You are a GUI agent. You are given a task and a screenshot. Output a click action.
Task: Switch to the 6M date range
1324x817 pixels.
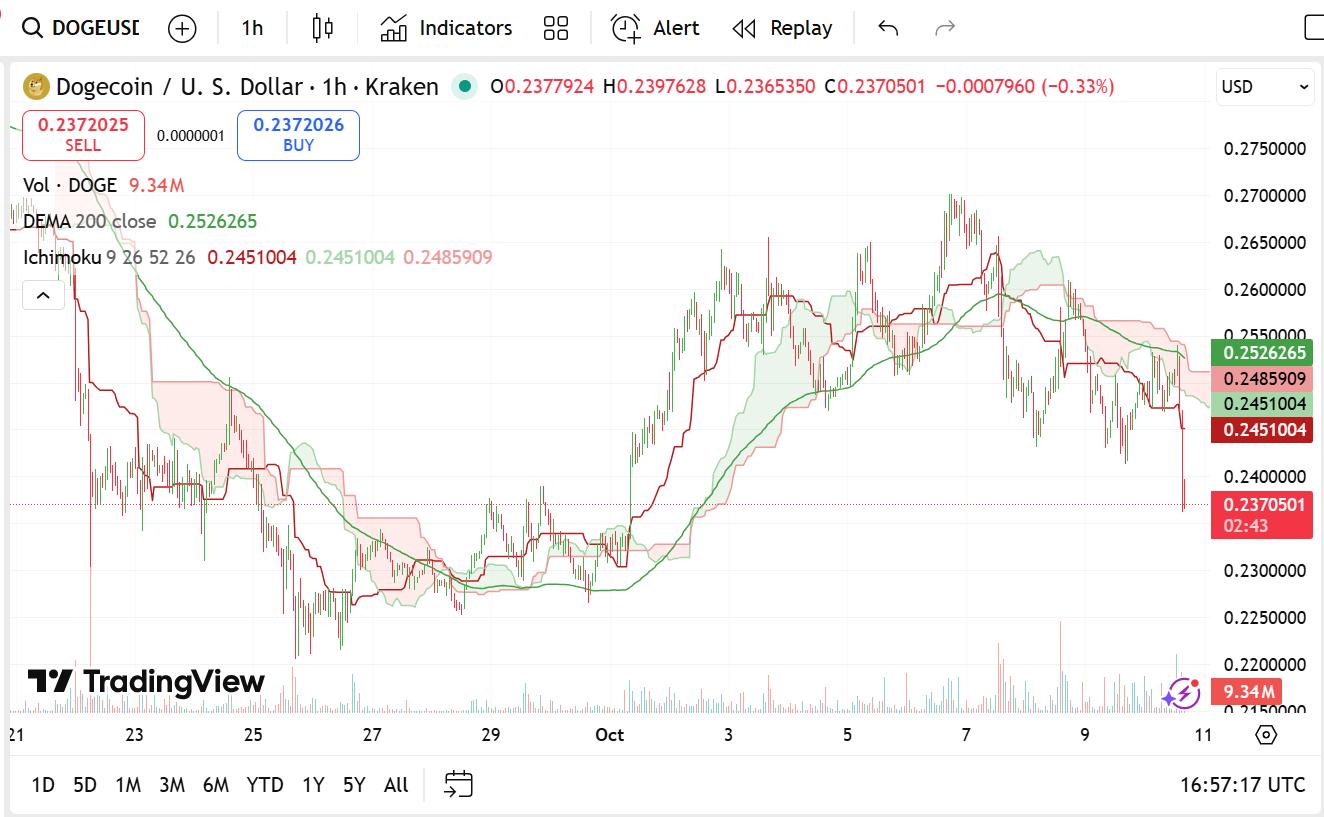point(216,785)
